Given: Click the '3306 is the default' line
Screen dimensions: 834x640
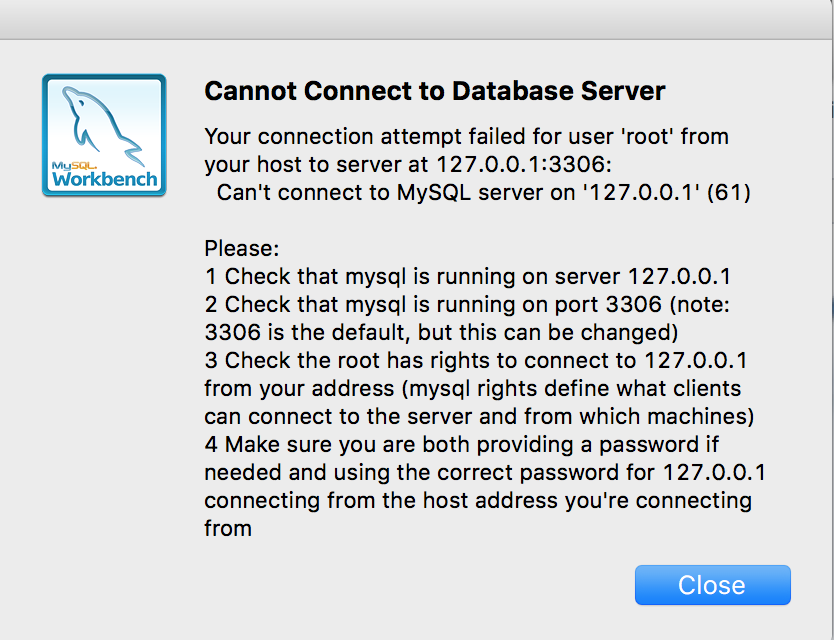Looking at the screenshot, I should tap(441, 333).
